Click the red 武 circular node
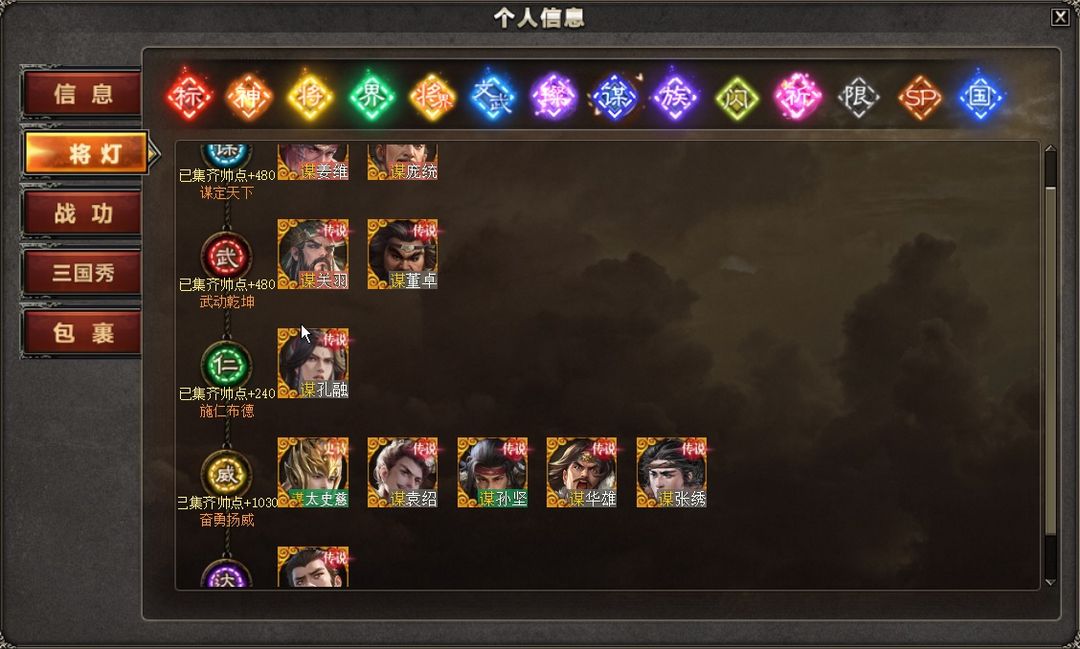This screenshot has width=1080, height=649. pos(227,256)
